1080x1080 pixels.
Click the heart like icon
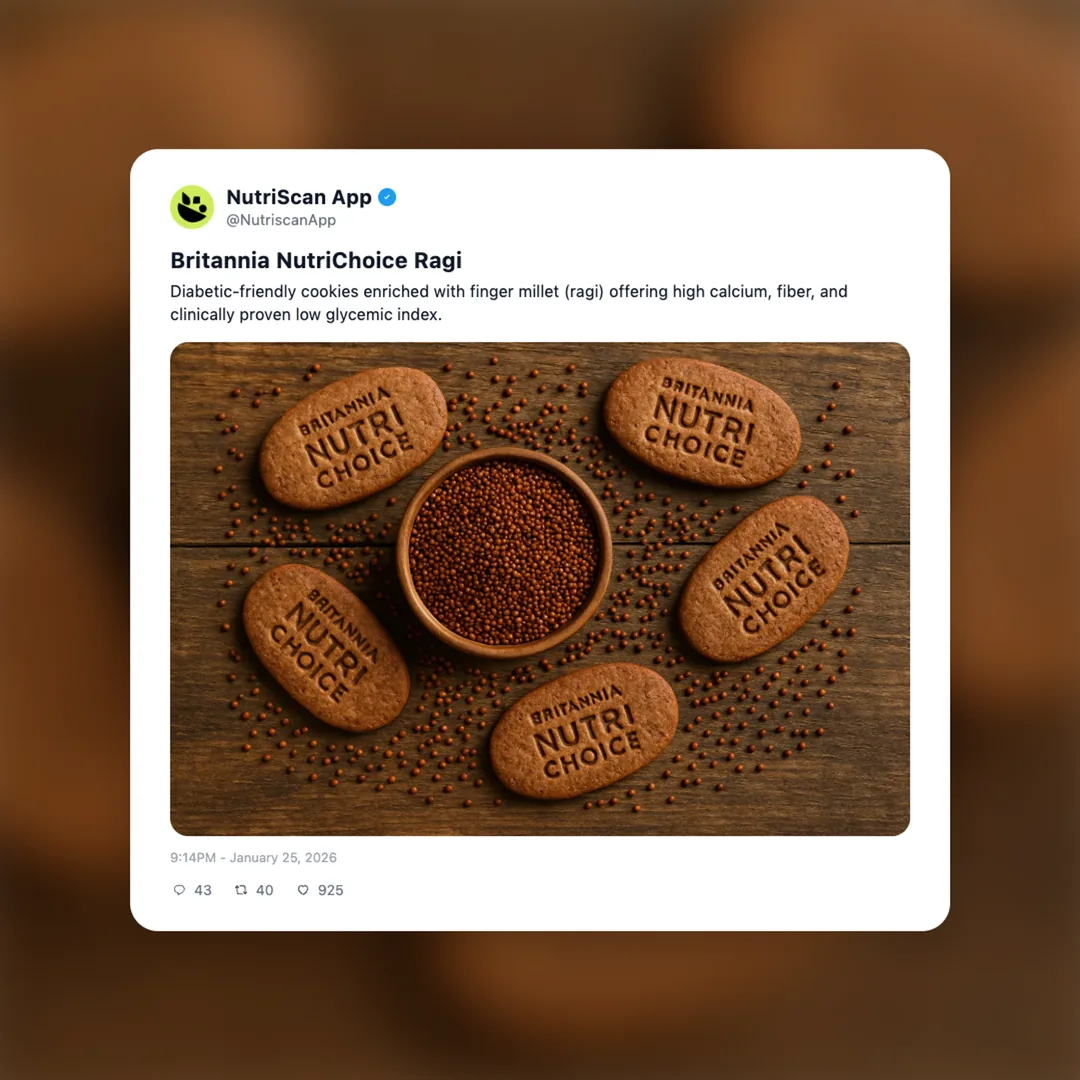[x=303, y=890]
